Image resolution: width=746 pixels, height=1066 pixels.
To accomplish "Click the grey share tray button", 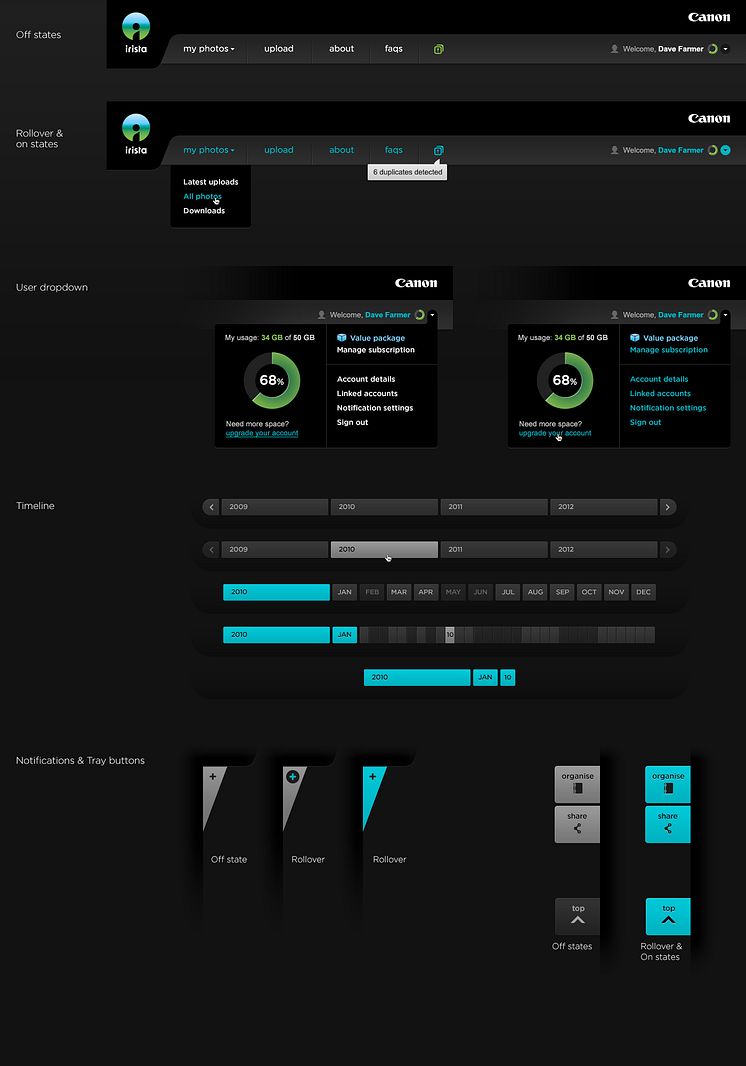I will click(577, 824).
